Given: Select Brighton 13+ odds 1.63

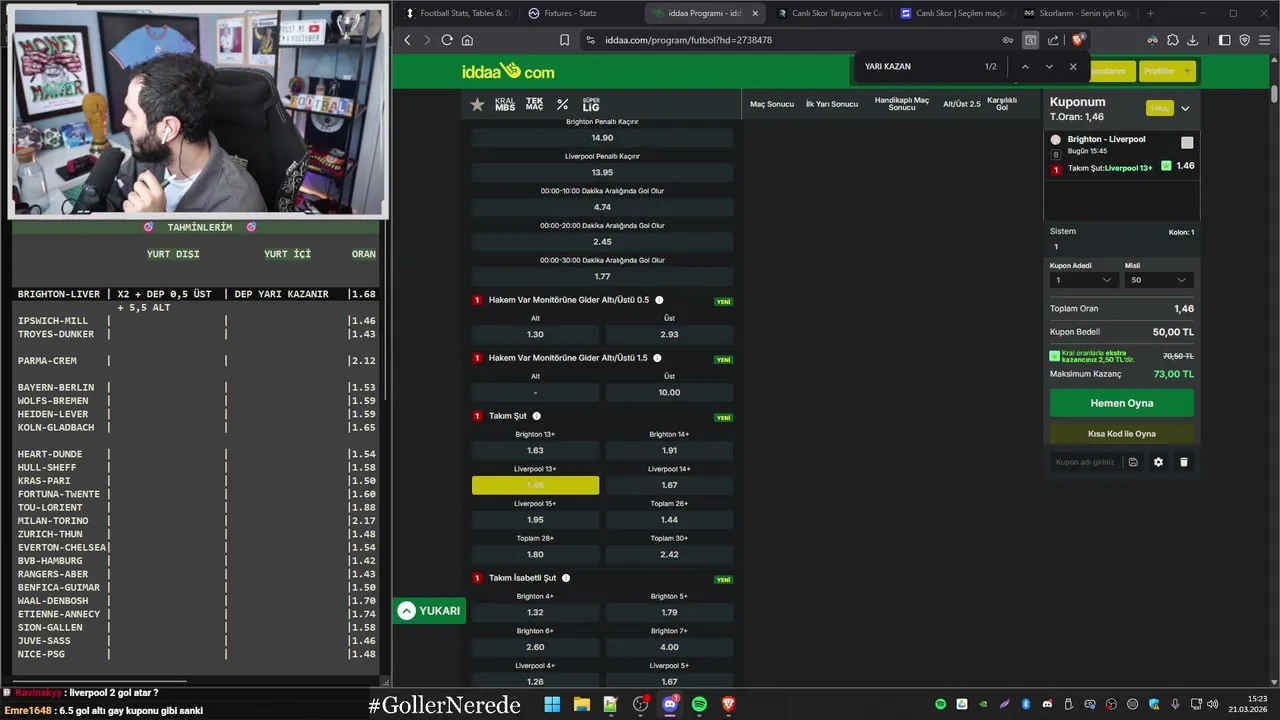Looking at the screenshot, I should 535,450.
